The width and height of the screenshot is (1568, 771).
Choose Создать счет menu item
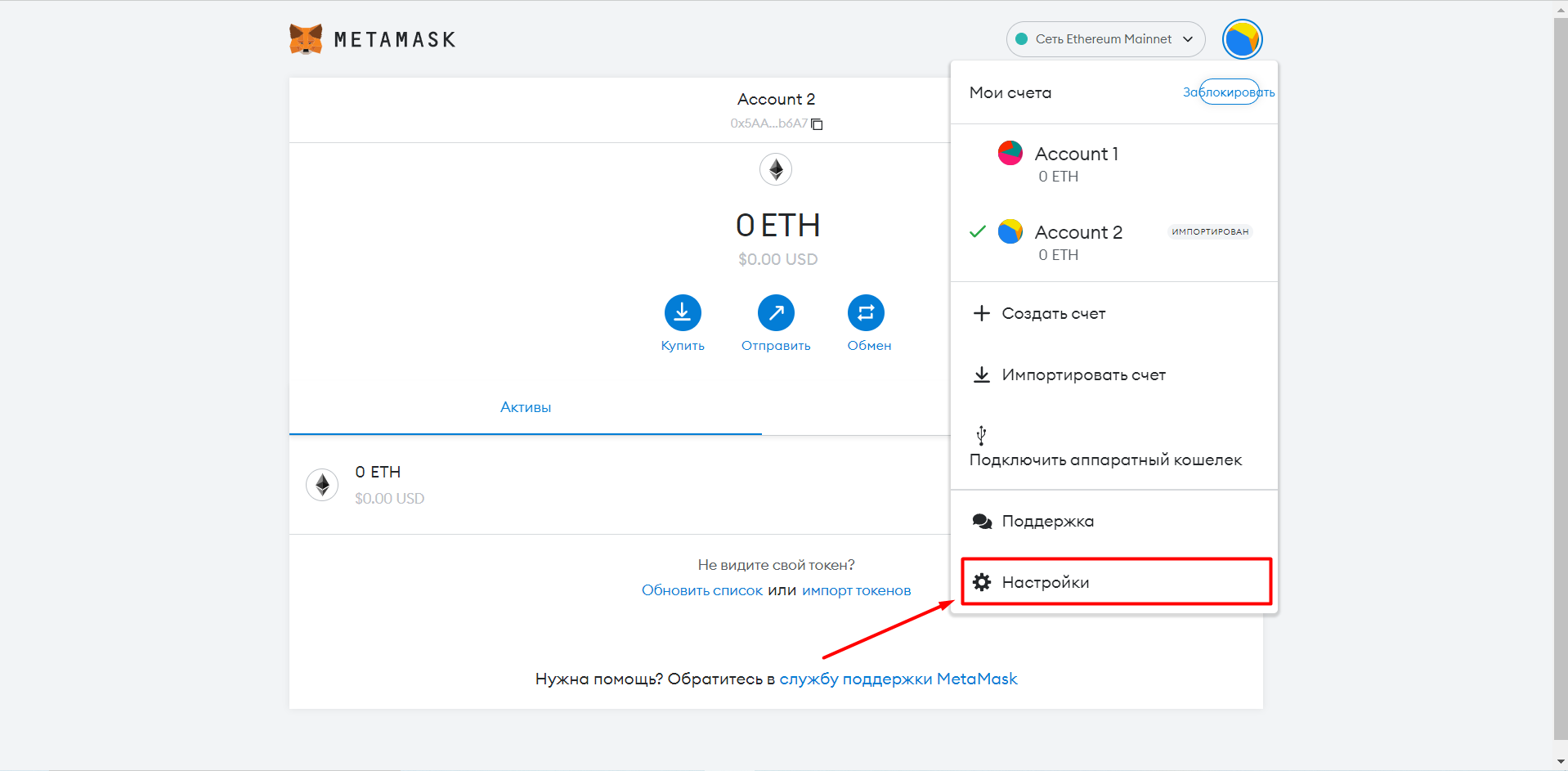coord(1113,313)
